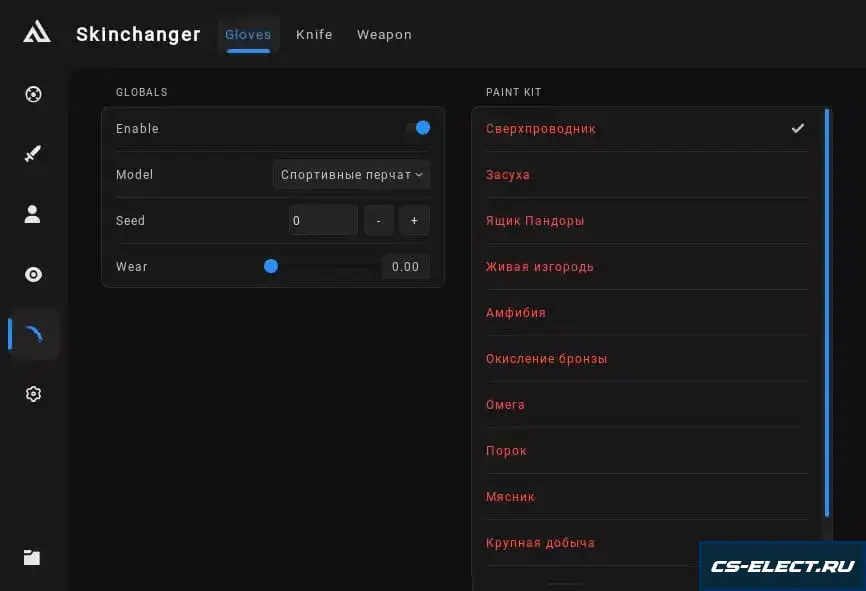Open the eye visuals sidebar section

(x=33, y=275)
